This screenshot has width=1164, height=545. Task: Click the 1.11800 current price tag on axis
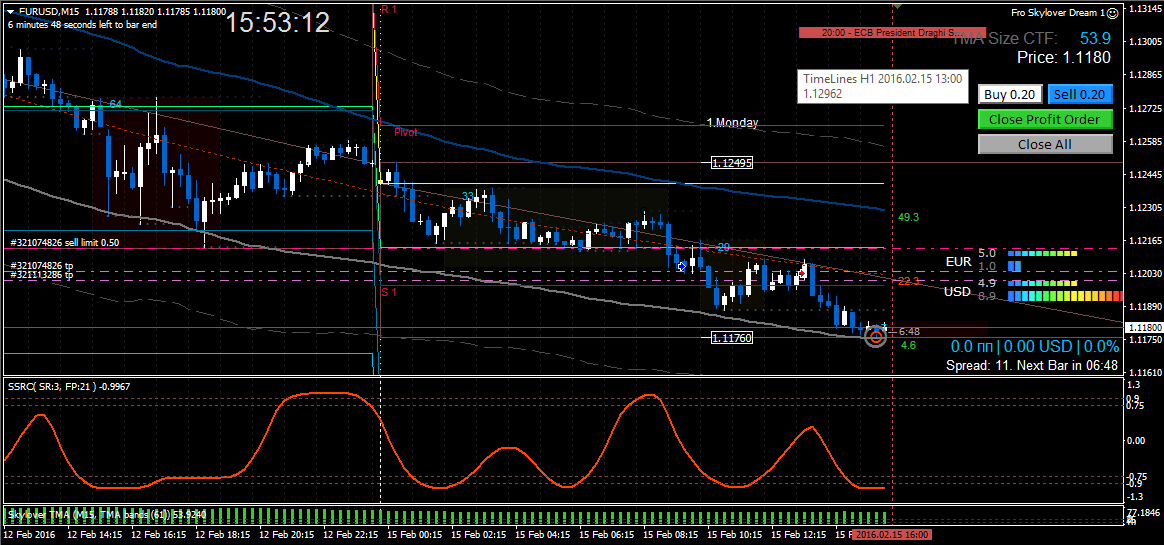pyautogui.click(x=1144, y=327)
